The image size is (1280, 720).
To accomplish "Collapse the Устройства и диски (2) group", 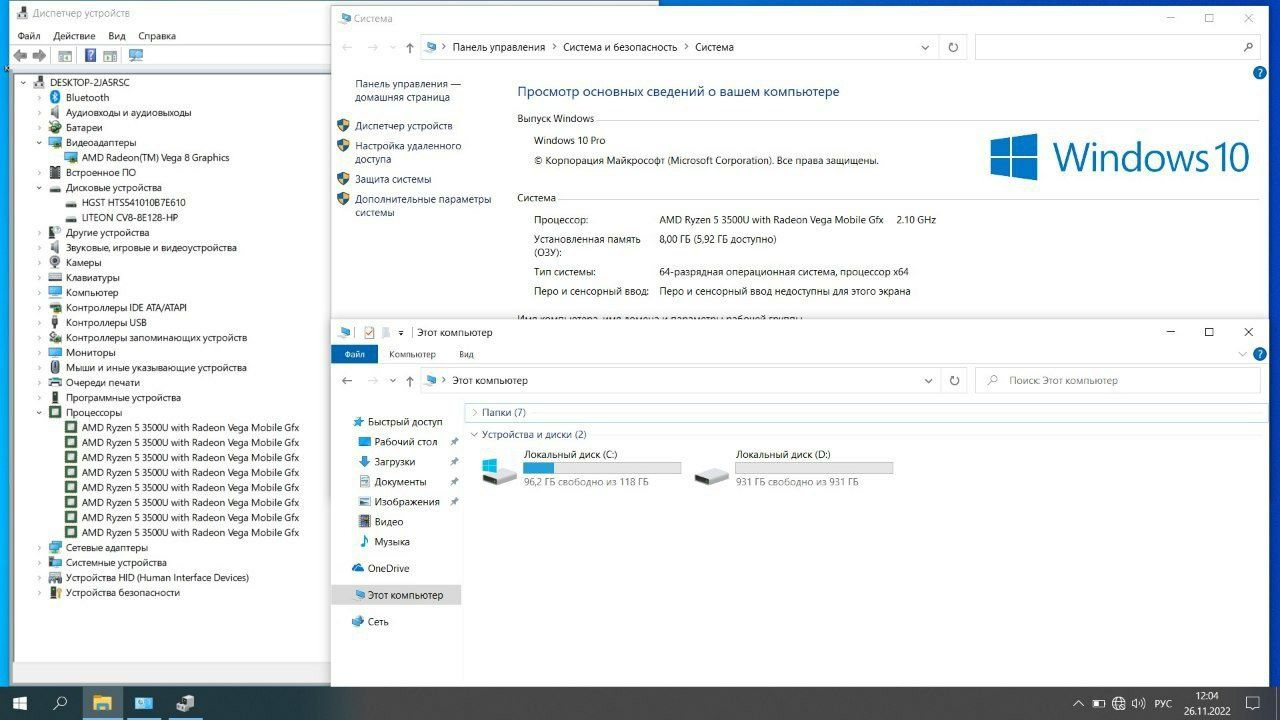I will pos(474,435).
